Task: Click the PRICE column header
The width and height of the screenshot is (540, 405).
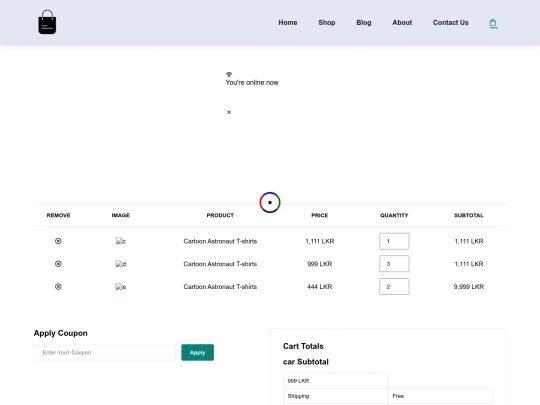Action: [x=320, y=215]
